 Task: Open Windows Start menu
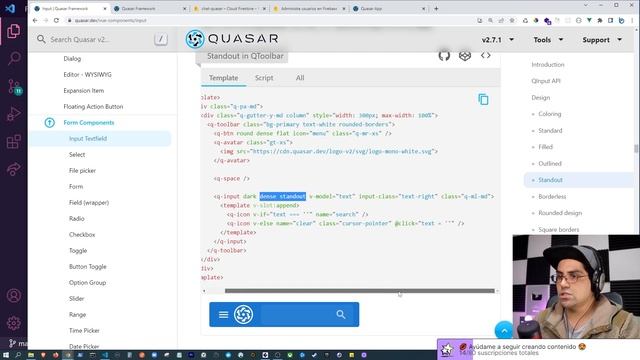[6, 355]
